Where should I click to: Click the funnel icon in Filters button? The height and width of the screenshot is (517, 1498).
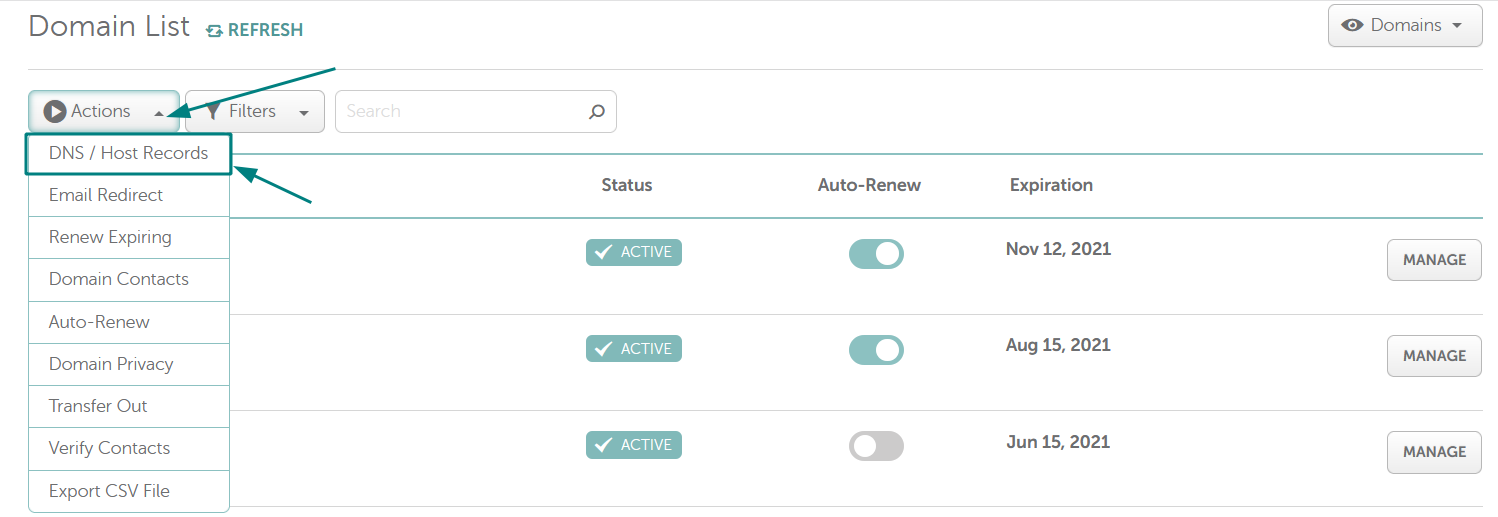pos(212,111)
